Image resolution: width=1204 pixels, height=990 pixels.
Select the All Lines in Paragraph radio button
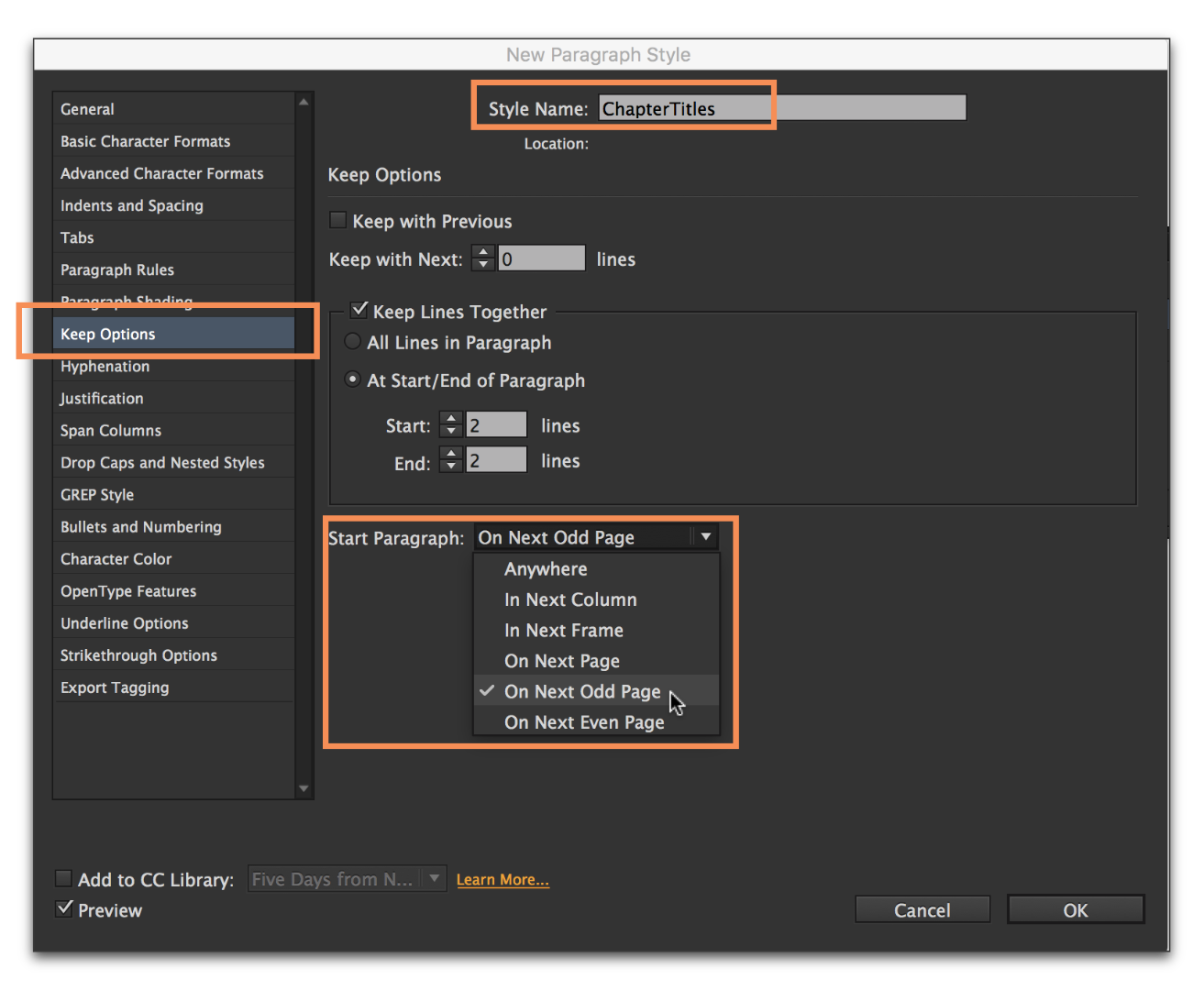tap(353, 340)
